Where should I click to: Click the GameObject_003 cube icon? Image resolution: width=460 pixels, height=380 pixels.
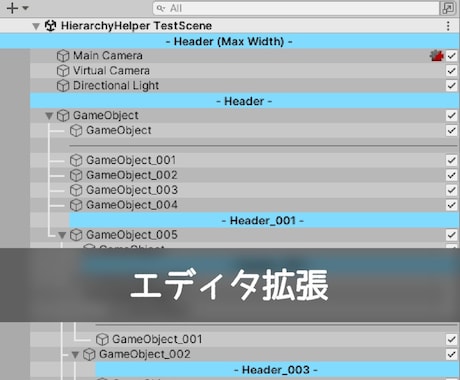(x=76, y=190)
